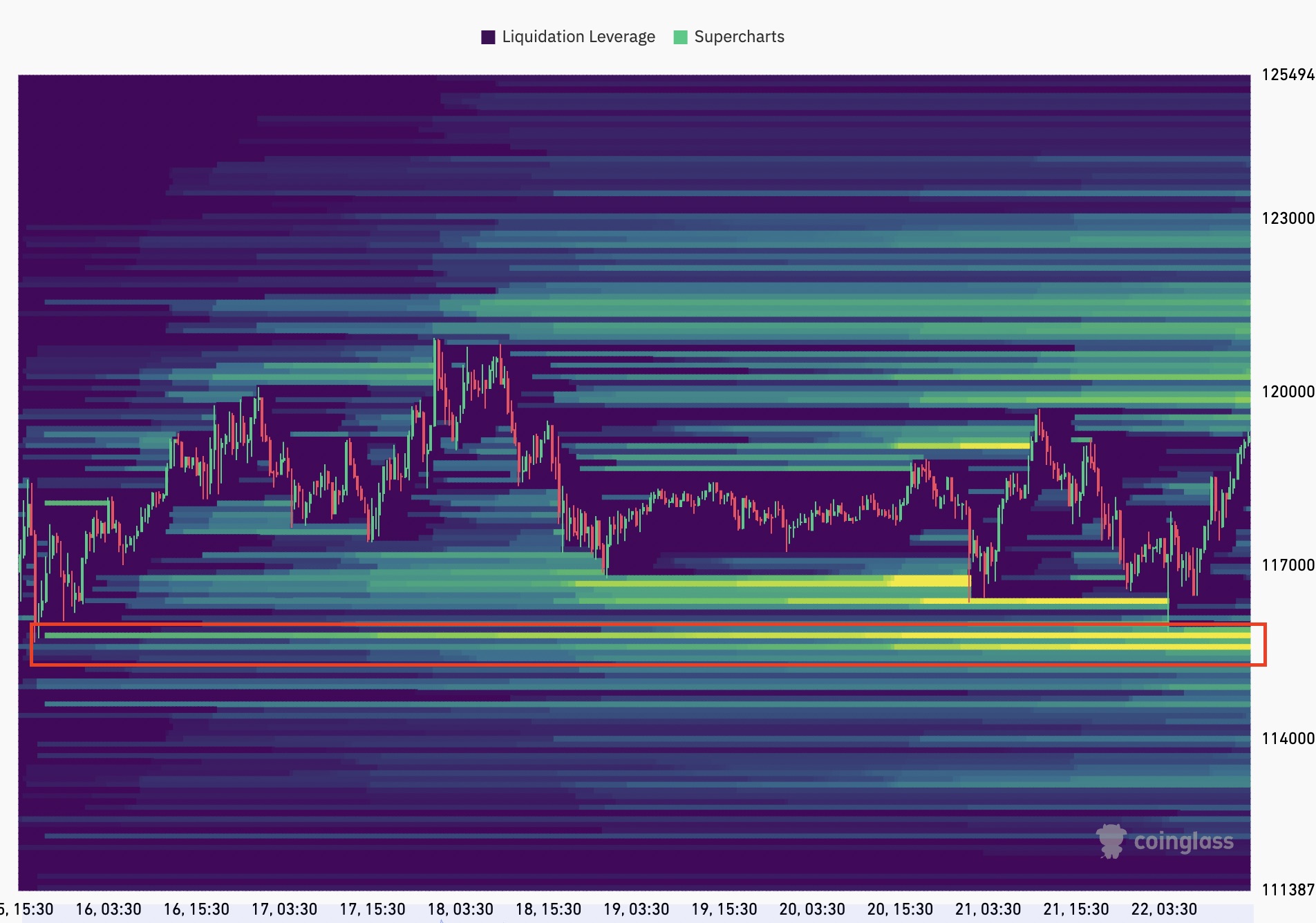
Task: Click the 111387 bottom price label
Action: (x=1288, y=890)
